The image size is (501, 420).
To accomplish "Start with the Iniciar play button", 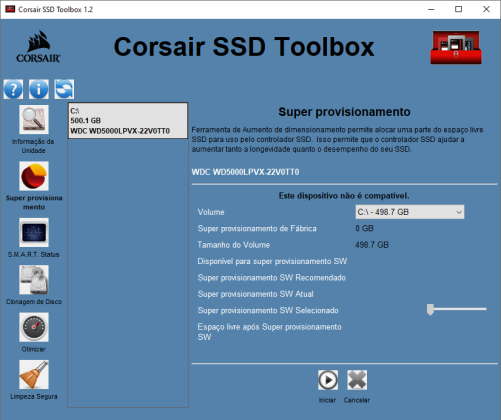I will 328,380.
